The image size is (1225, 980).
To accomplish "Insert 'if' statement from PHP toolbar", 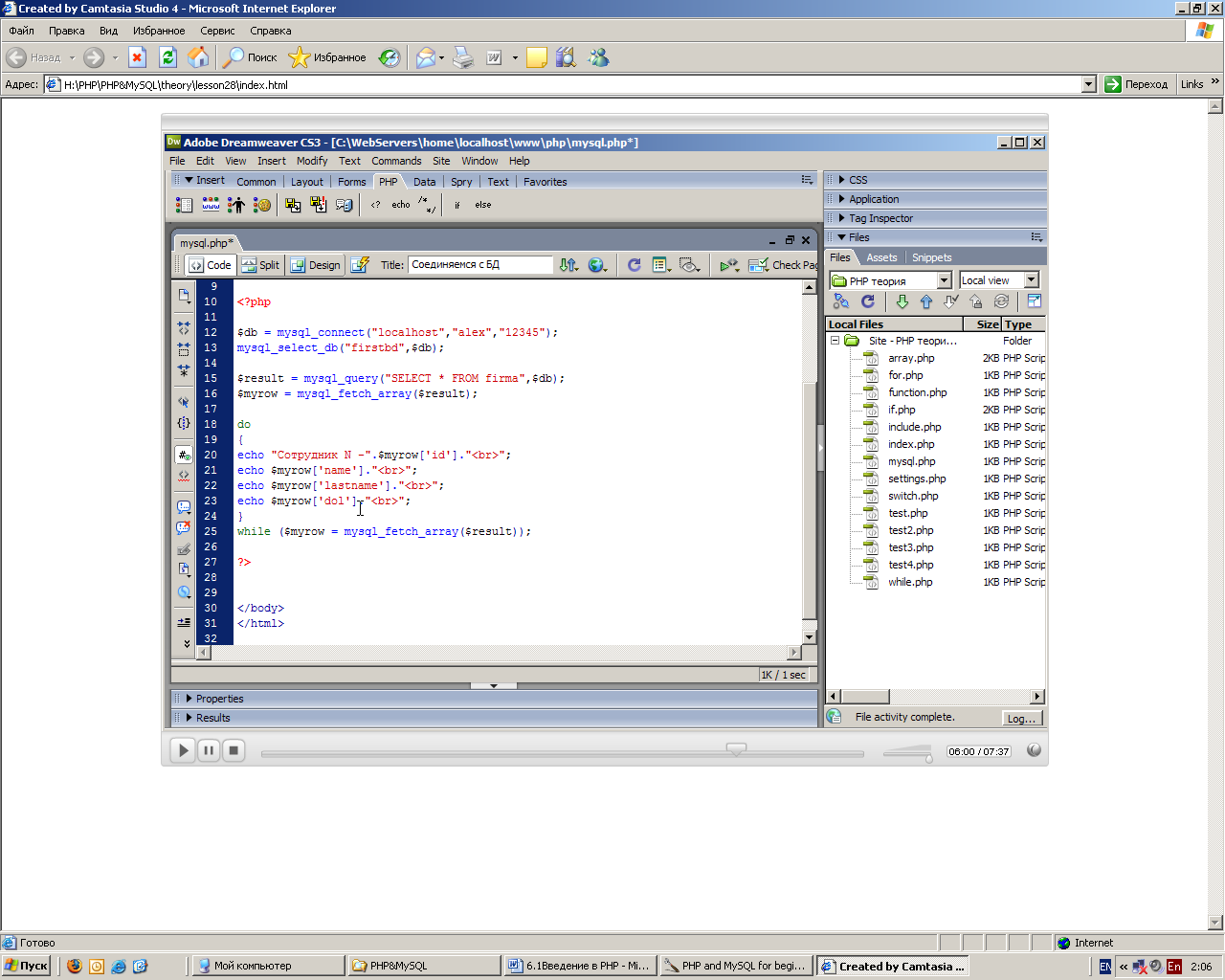I will pyautogui.click(x=457, y=205).
